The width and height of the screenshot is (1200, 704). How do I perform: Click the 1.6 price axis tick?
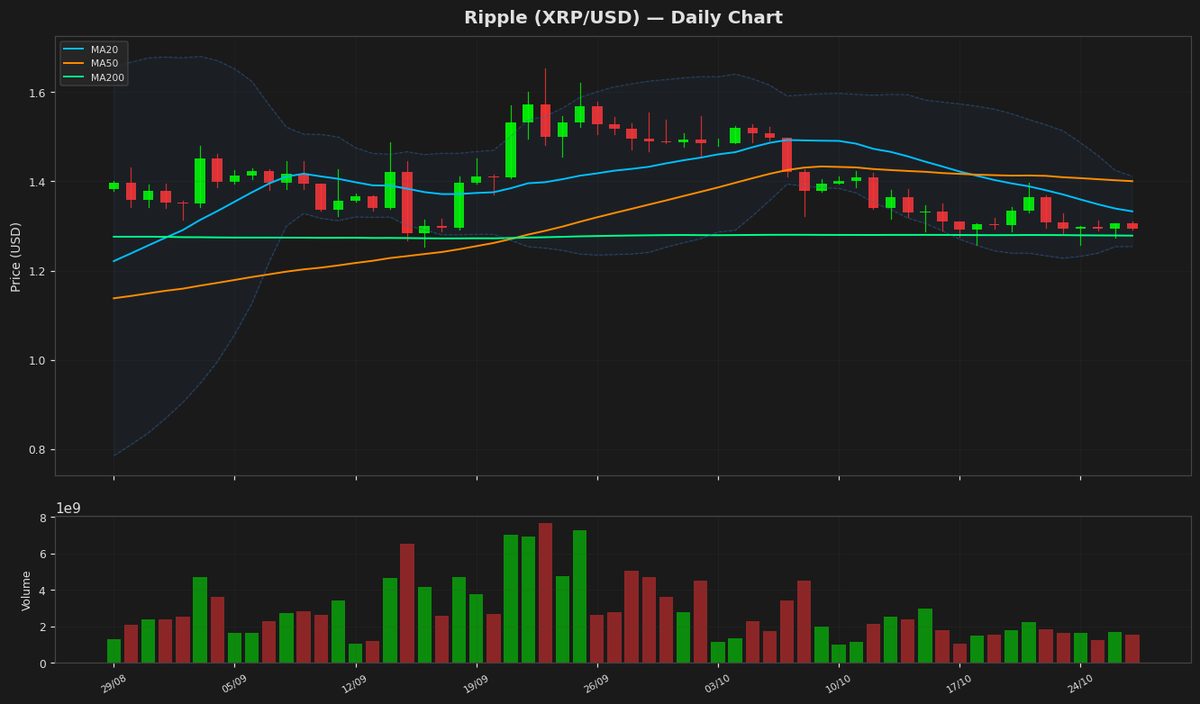point(36,93)
